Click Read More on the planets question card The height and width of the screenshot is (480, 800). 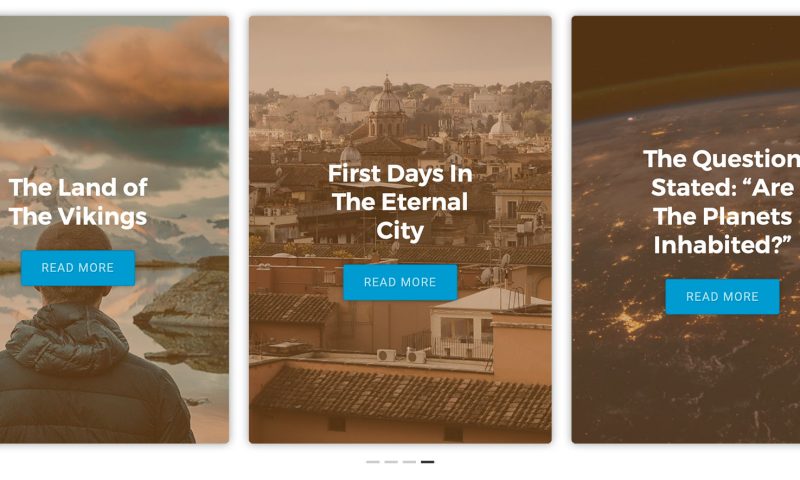(x=722, y=296)
